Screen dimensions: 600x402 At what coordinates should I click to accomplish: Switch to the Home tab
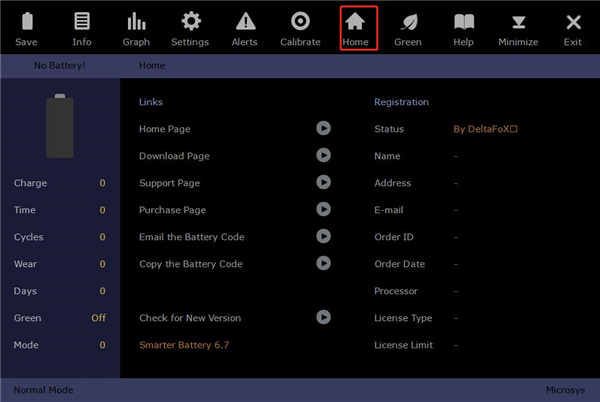pos(355,28)
